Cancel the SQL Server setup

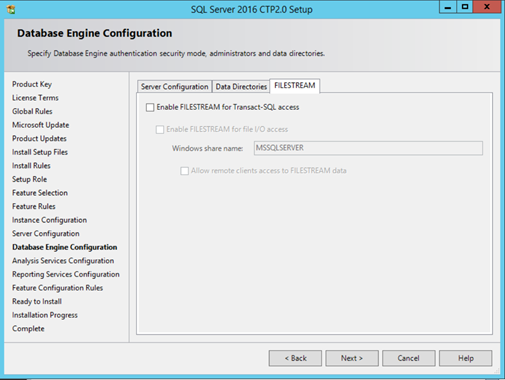(x=409, y=358)
